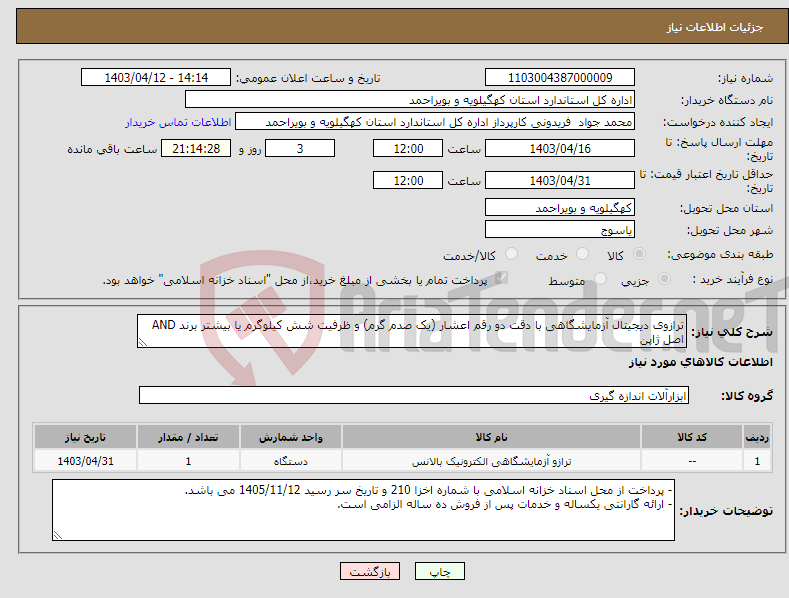This screenshot has width=789, height=598.
Task: Open buyer contact info link (اطلاعات تماس خریدار)
Action: click(x=178, y=122)
